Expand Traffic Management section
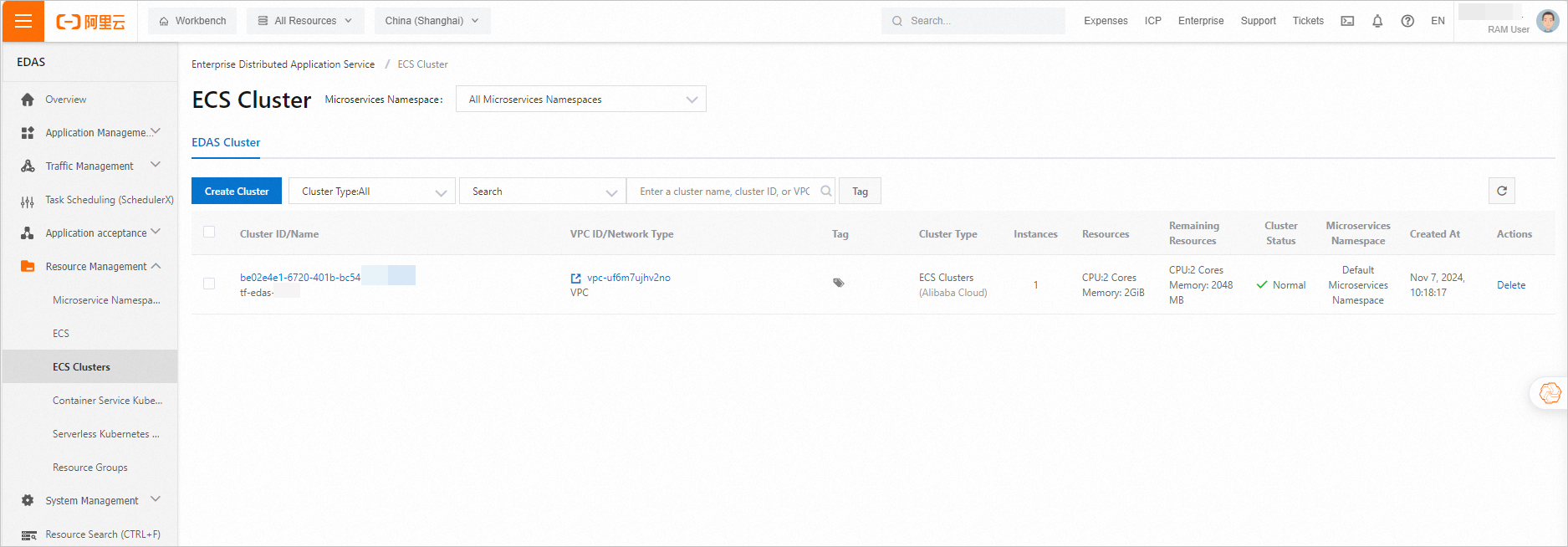1568x547 pixels. pyautogui.click(x=156, y=165)
